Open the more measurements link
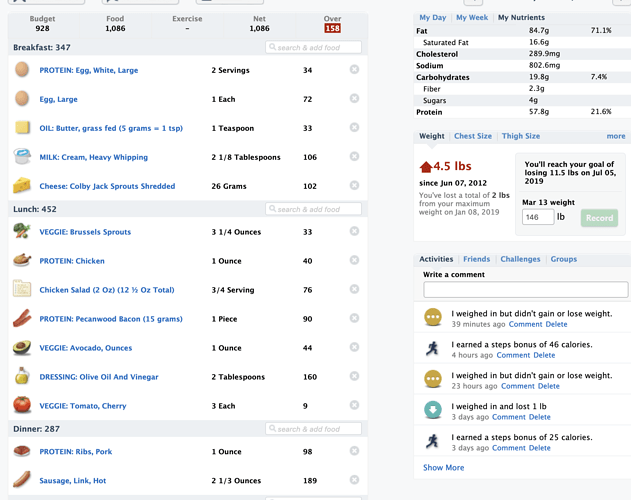This screenshot has height=500, width=631. click(x=616, y=136)
